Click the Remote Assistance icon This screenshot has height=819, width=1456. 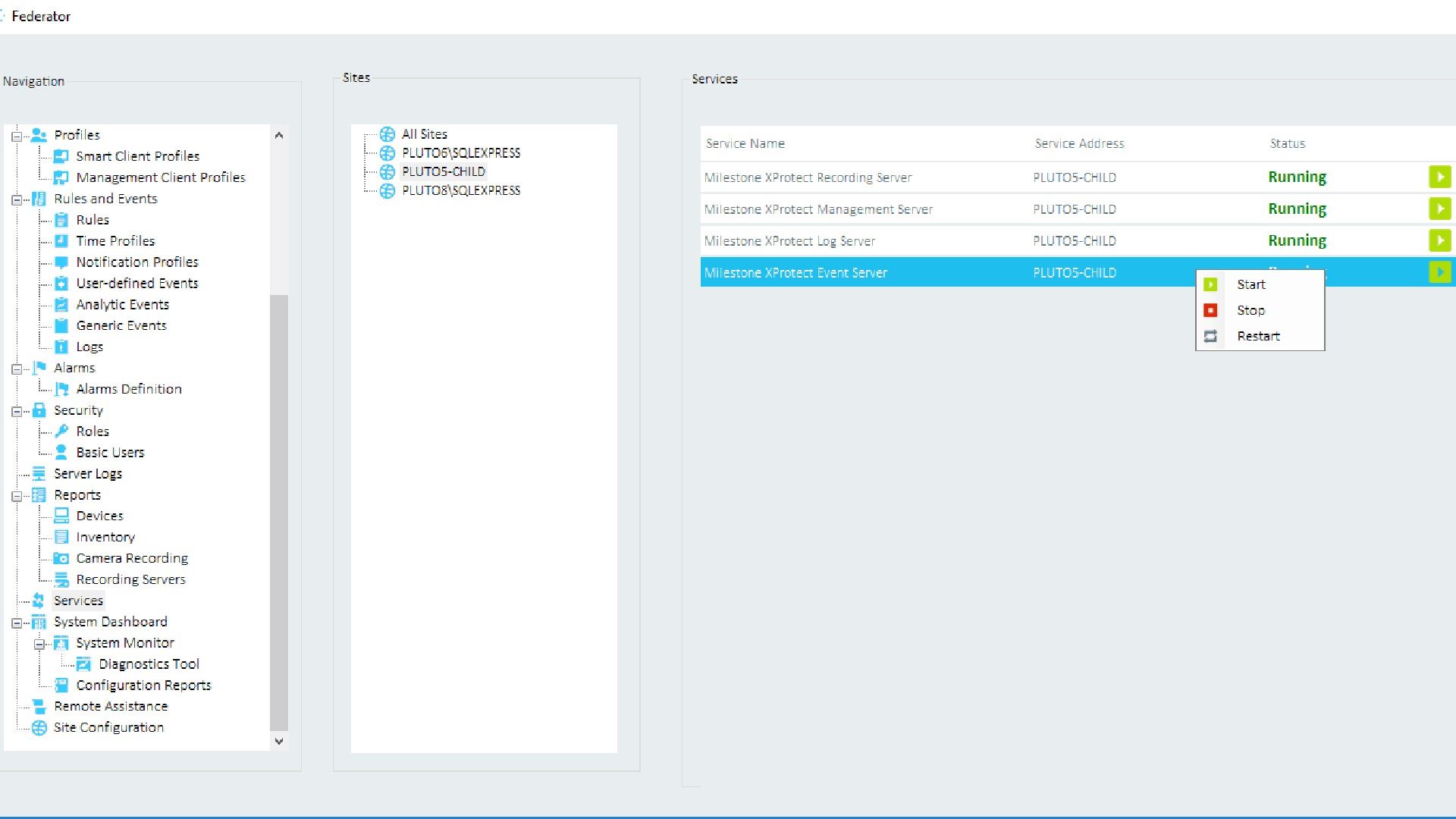pyautogui.click(x=39, y=706)
